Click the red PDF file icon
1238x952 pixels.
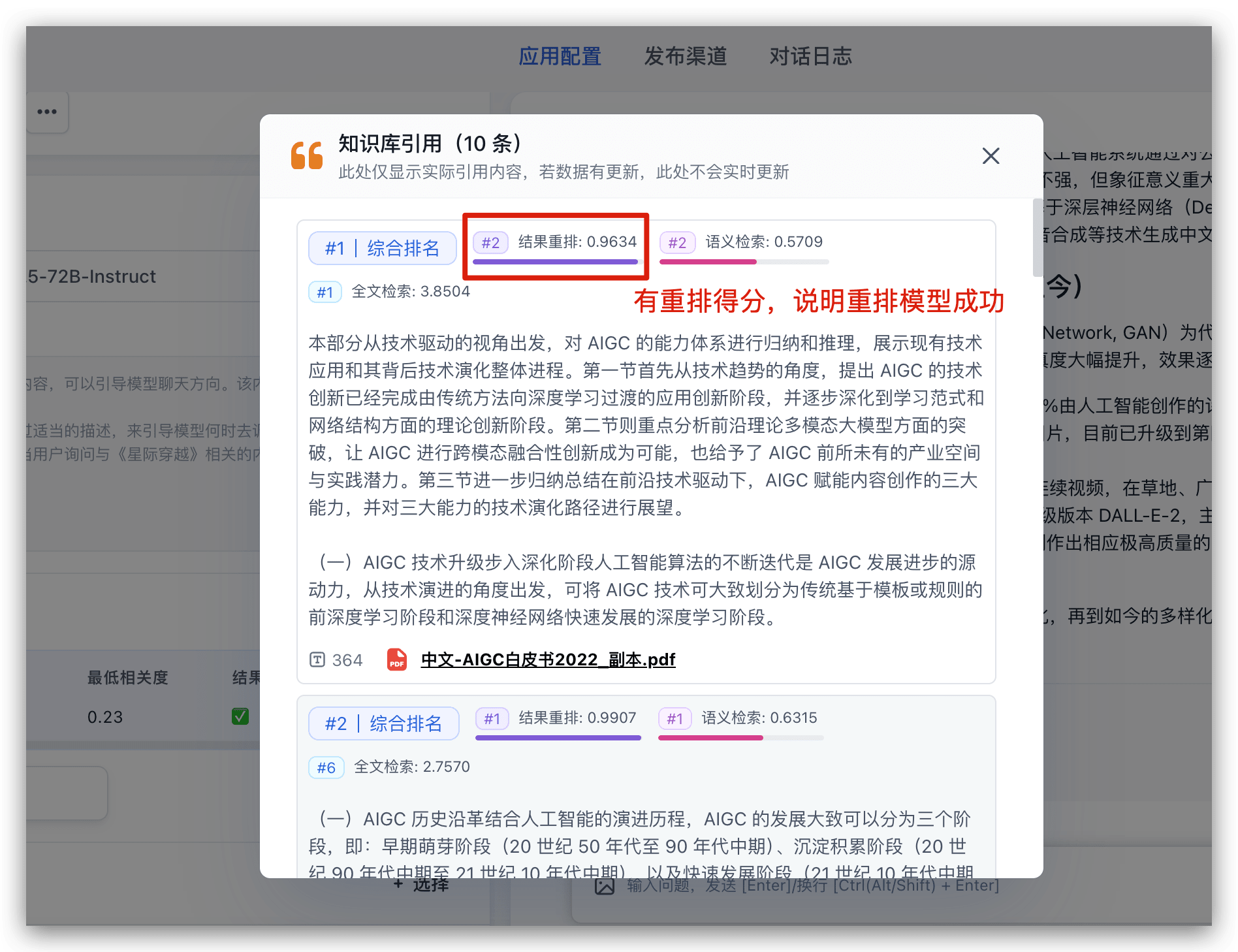(x=396, y=660)
